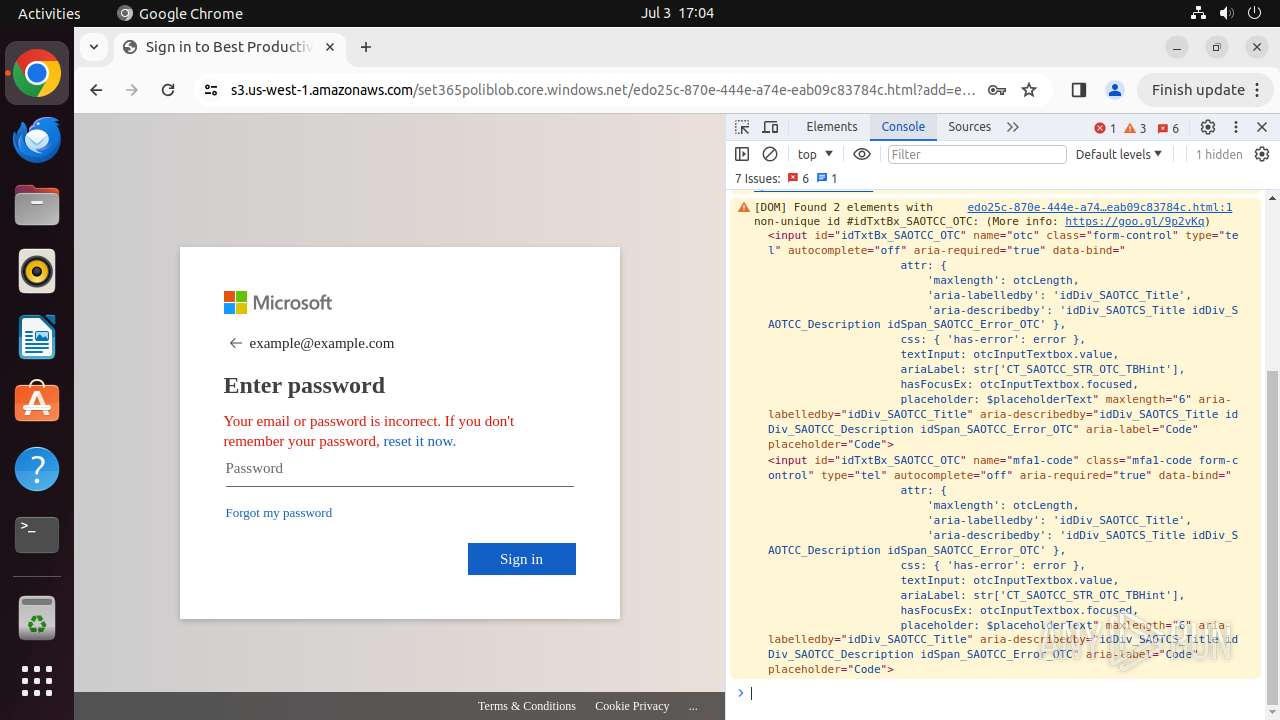
Task: Toggle the device toolbar icon in DevTools
Action: pyautogui.click(x=770, y=127)
